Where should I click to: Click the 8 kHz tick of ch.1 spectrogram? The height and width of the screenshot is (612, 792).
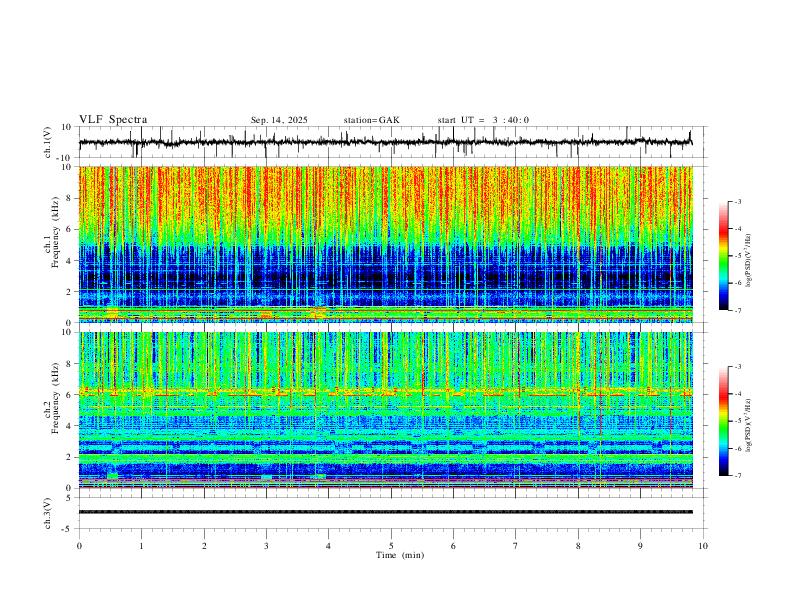tap(70, 198)
